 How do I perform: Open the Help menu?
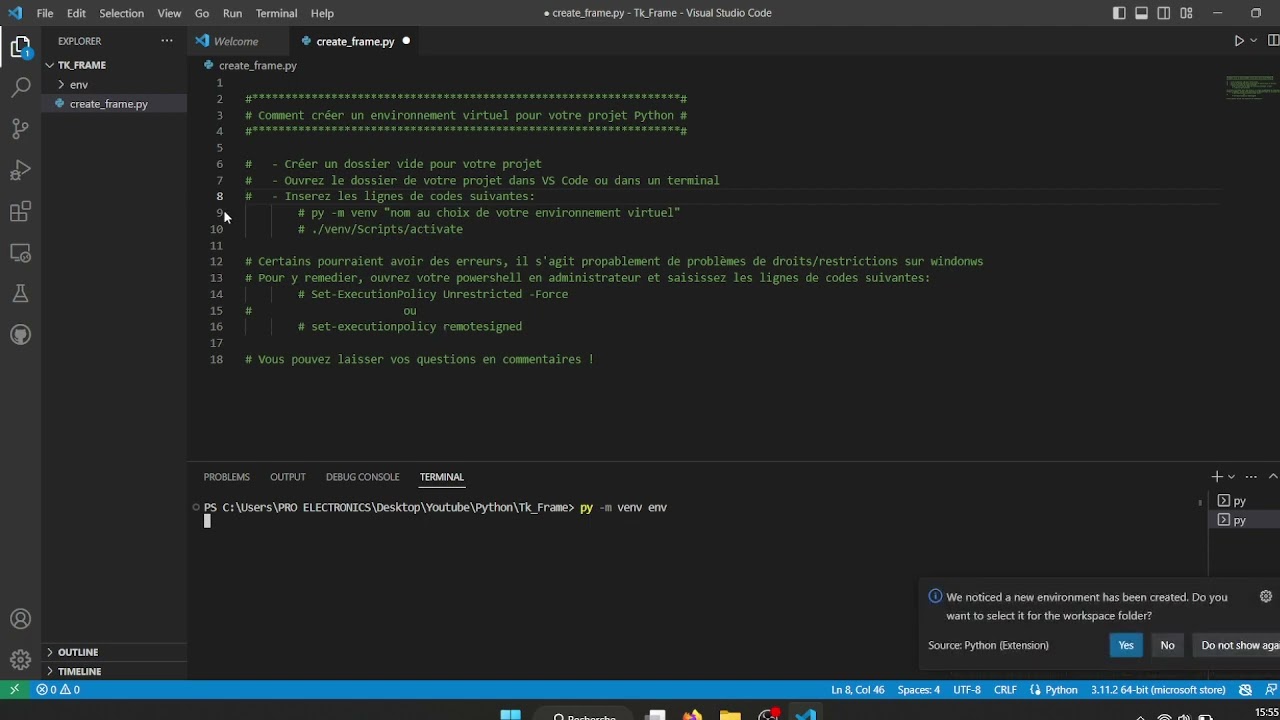[x=322, y=13]
